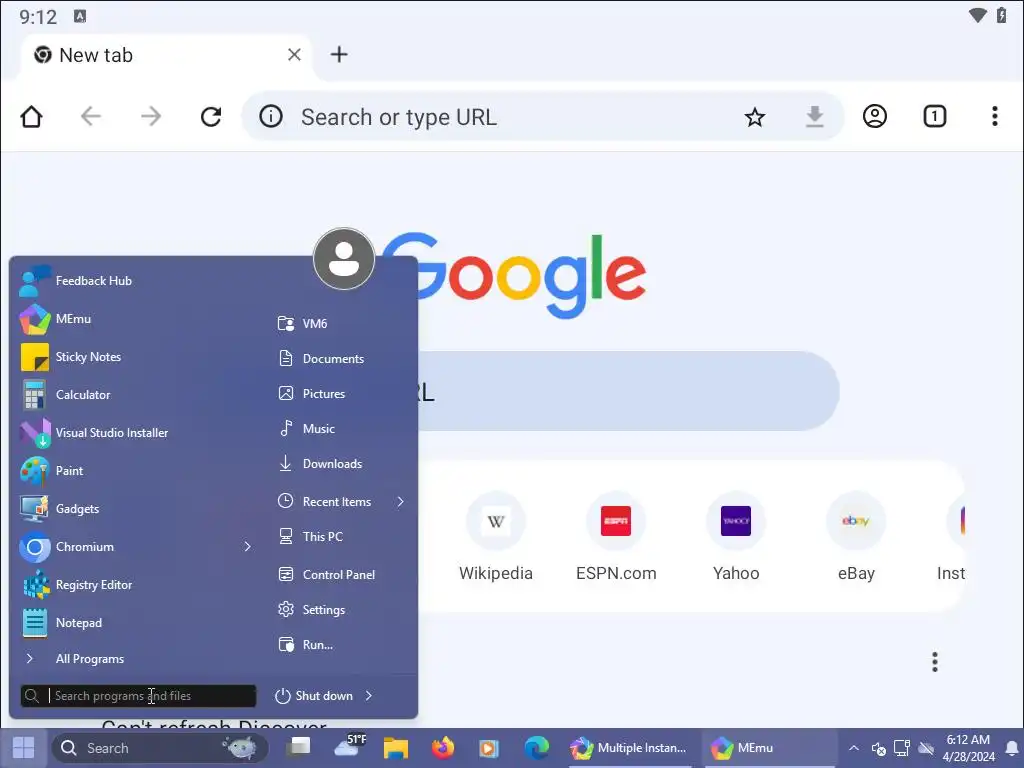Open Notepad from Start menu

click(x=135, y=622)
